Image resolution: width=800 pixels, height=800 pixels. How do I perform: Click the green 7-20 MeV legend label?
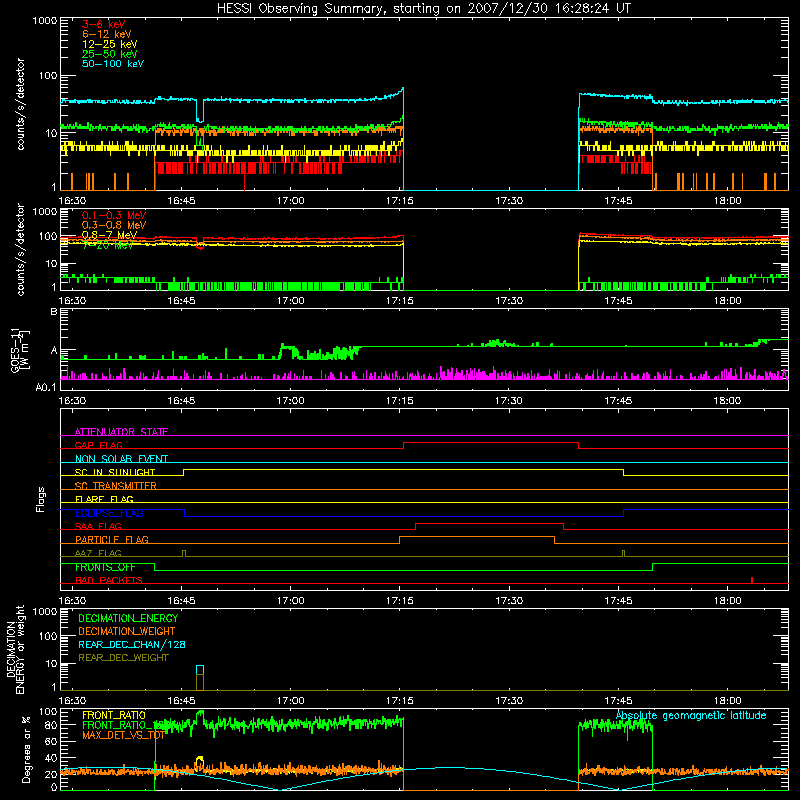(x=108, y=245)
